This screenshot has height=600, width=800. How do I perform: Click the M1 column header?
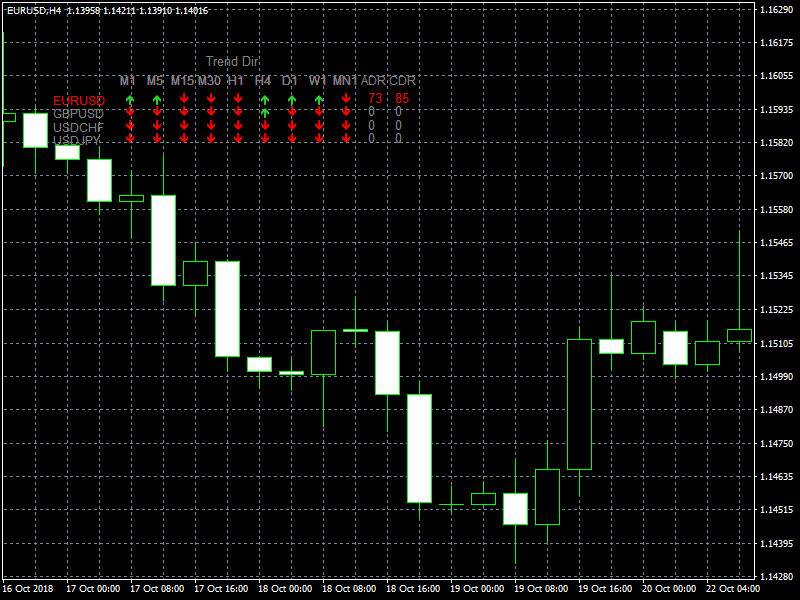pos(128,81)
